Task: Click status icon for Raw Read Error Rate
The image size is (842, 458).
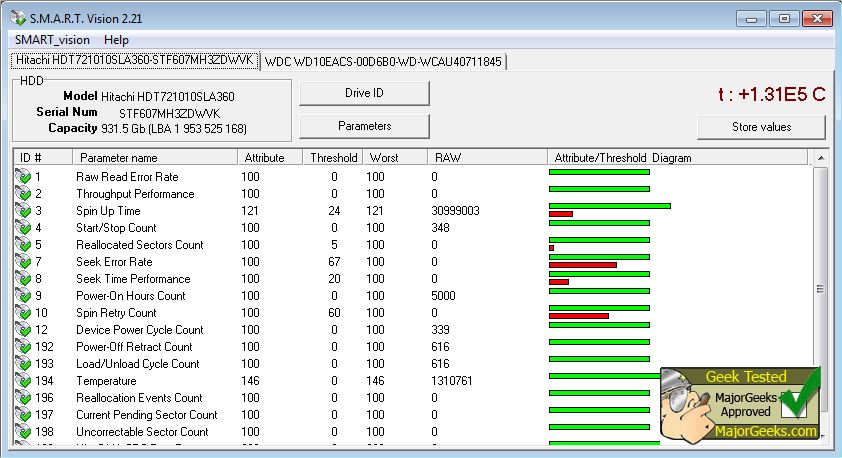Action: 23,176
